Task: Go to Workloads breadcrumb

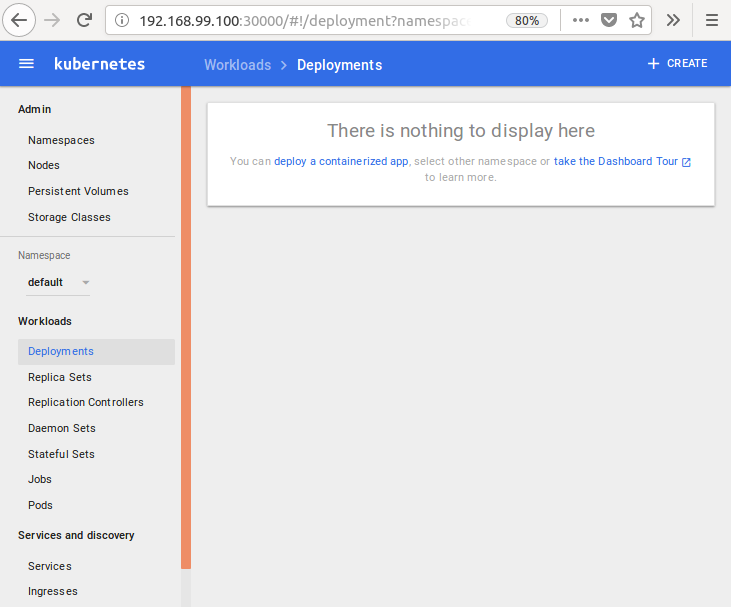Action: pos(238,65)
